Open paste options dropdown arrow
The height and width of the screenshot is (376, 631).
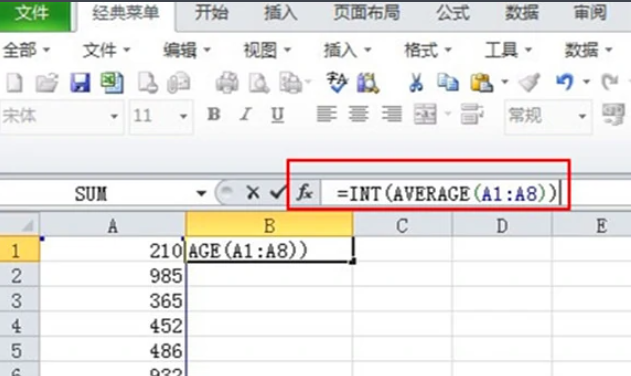coord(505,82)
